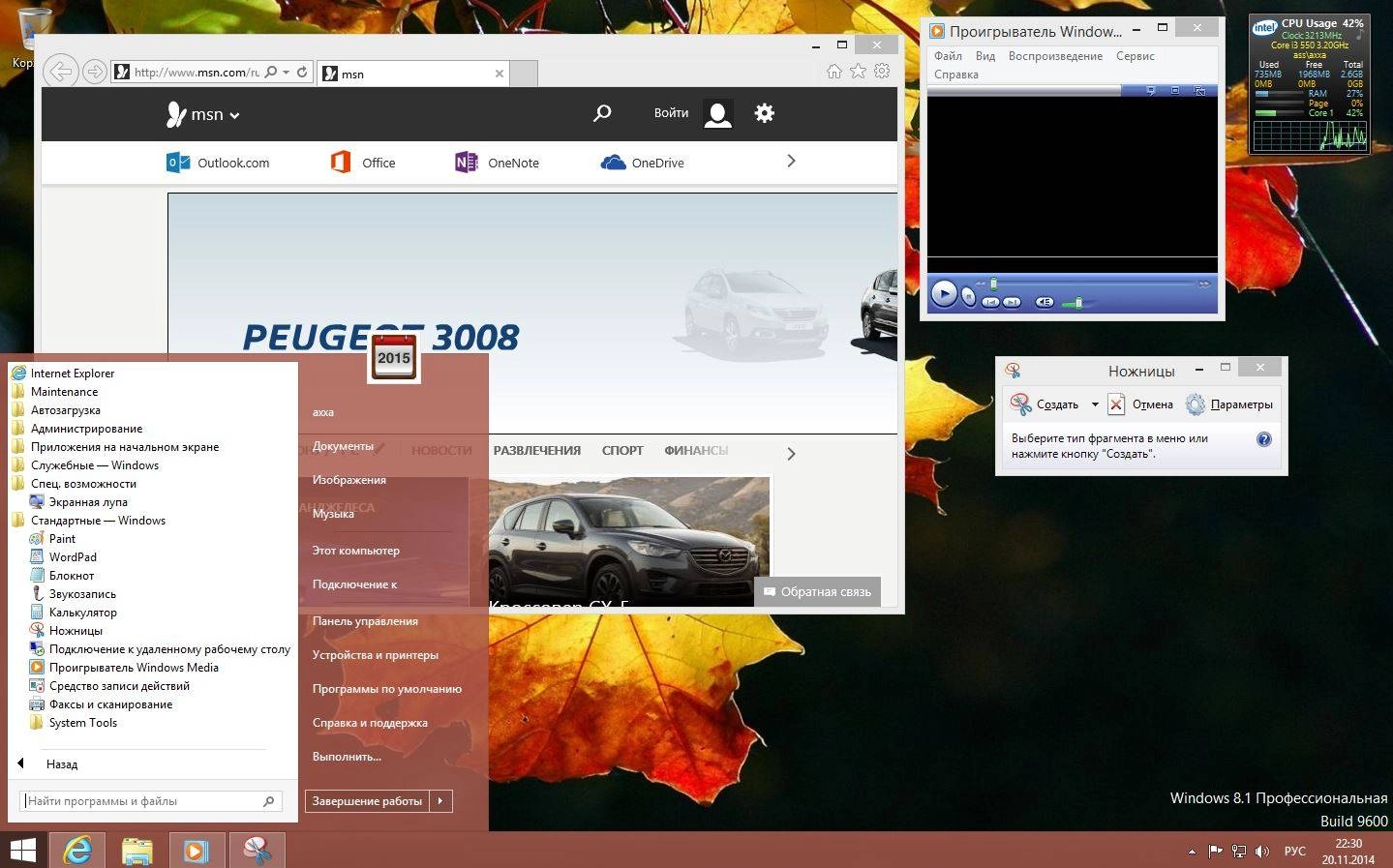Adjust the media player volume slider

(1078, 303)
